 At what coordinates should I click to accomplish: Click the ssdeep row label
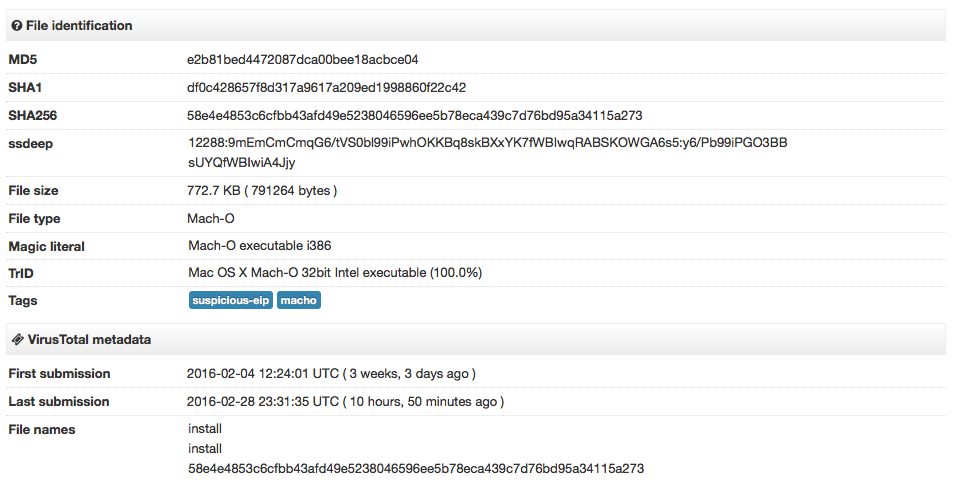tap(30, 143)
